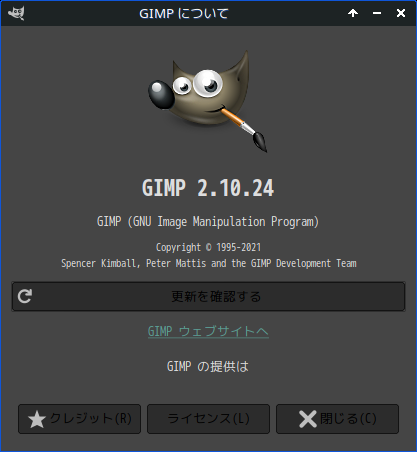Close the dialog with 閉じる(C)

coord(337,419)
